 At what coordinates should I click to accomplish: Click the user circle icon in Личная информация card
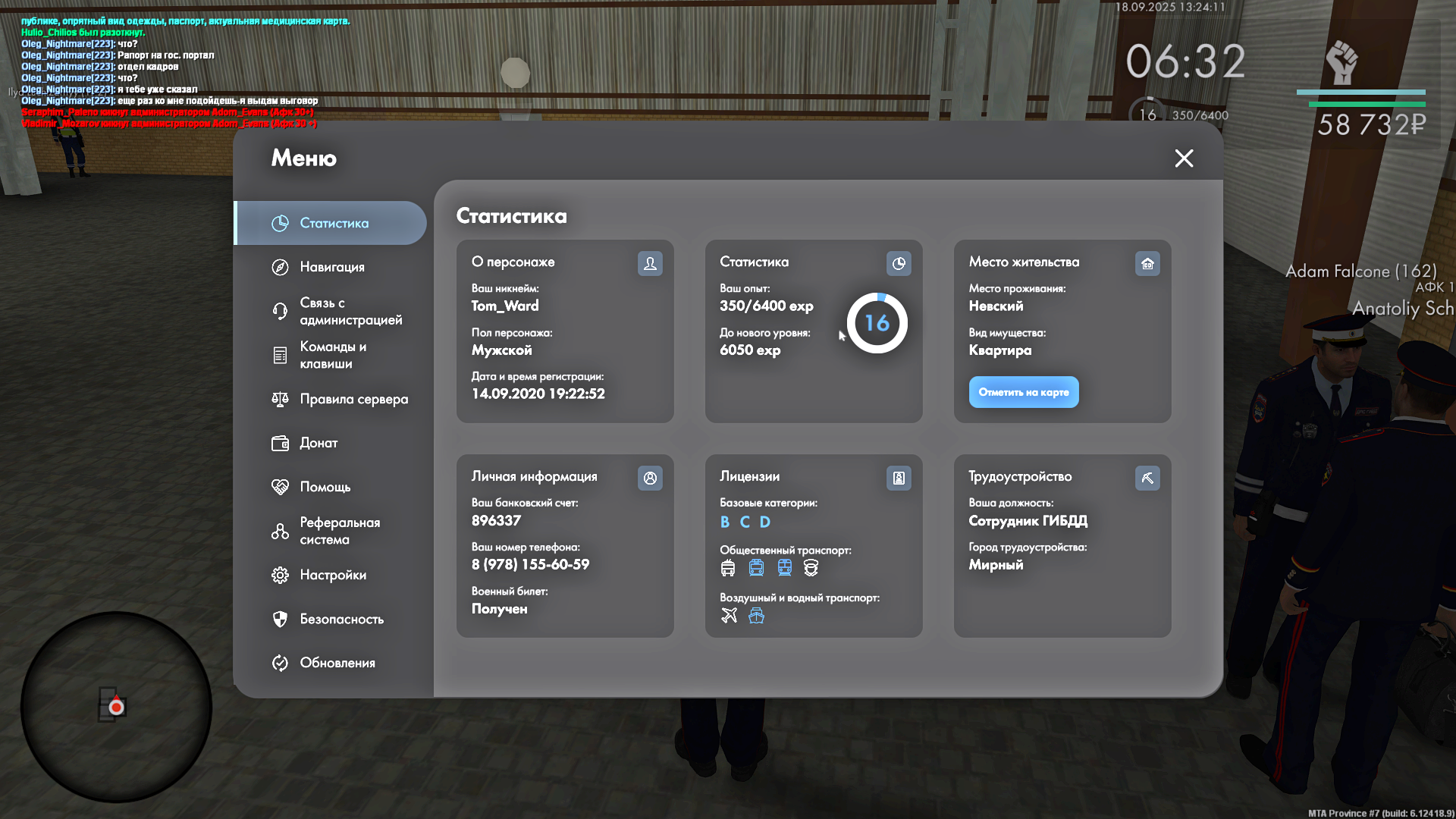point(650,478)
